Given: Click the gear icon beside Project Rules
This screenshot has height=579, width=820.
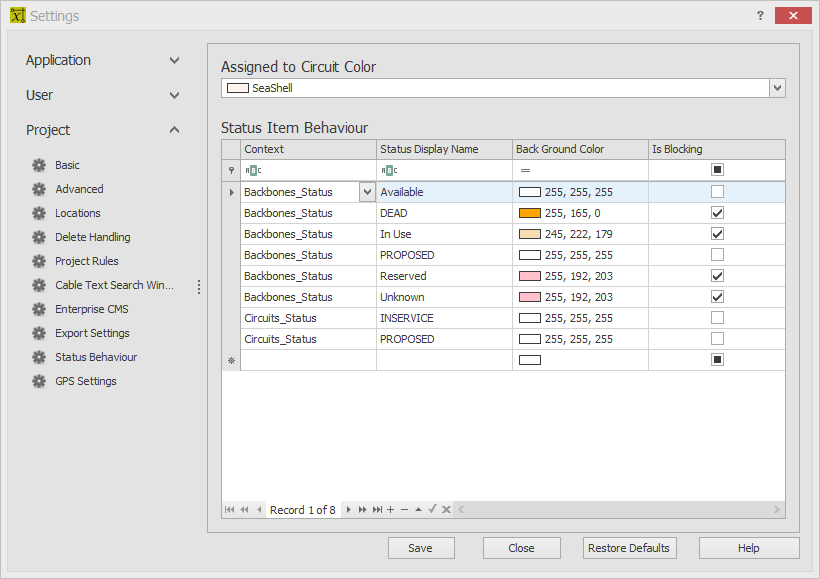Looking at the screenshot, I should pos(39,262).
